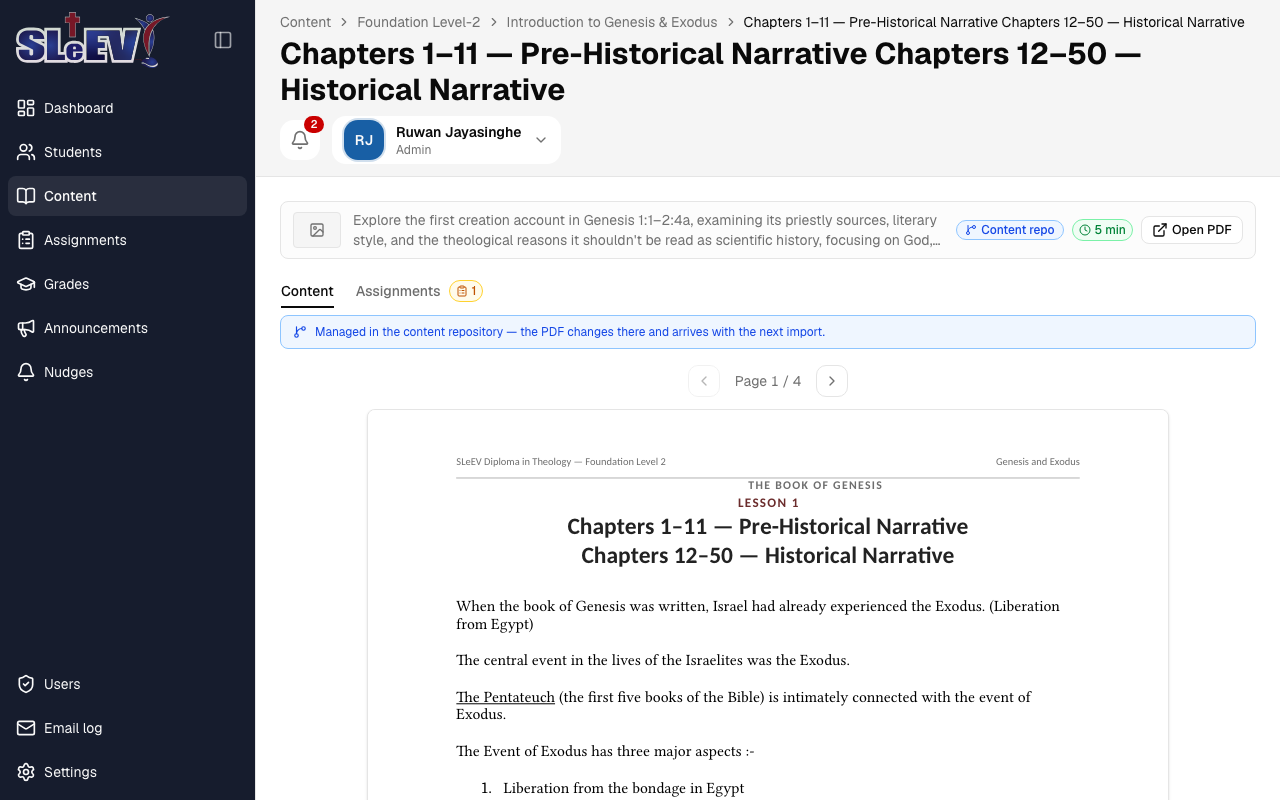Image resolution: width=1280 pixels, height=800 pixels.
Task: Click the SLeEV logo
Action: (x=92, y=40)
